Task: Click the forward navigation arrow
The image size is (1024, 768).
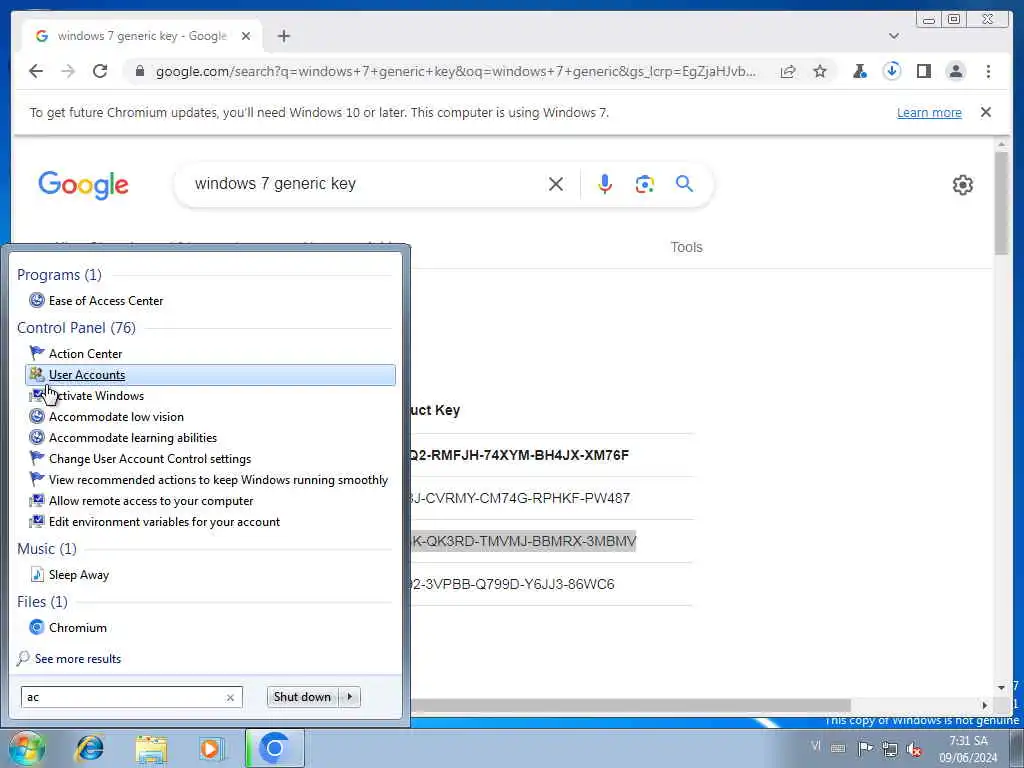Action: (68, 71)
